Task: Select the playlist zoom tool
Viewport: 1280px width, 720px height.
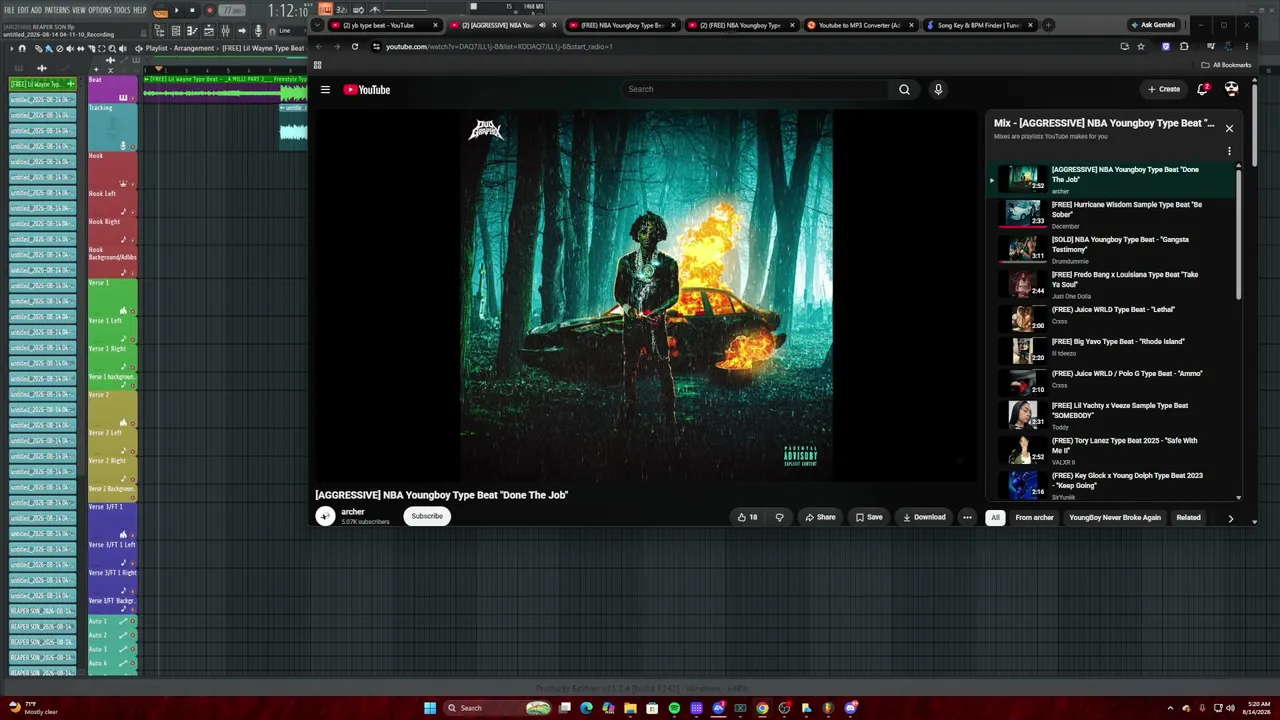Action: pyautogui.click(x=110, y=48)
